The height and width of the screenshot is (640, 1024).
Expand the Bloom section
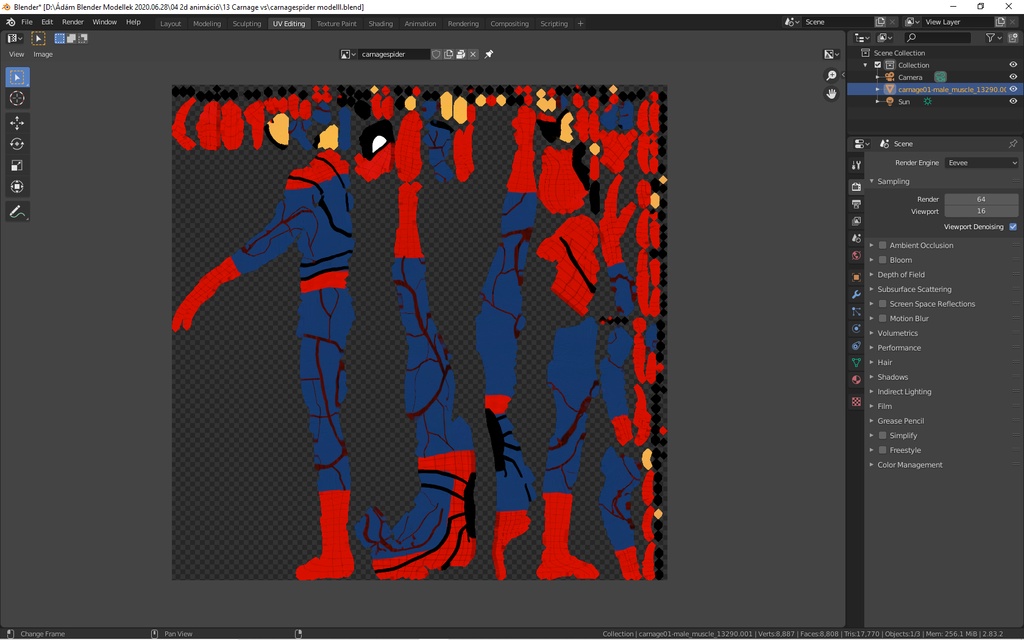pyautogui.click(x=871, y=259)
